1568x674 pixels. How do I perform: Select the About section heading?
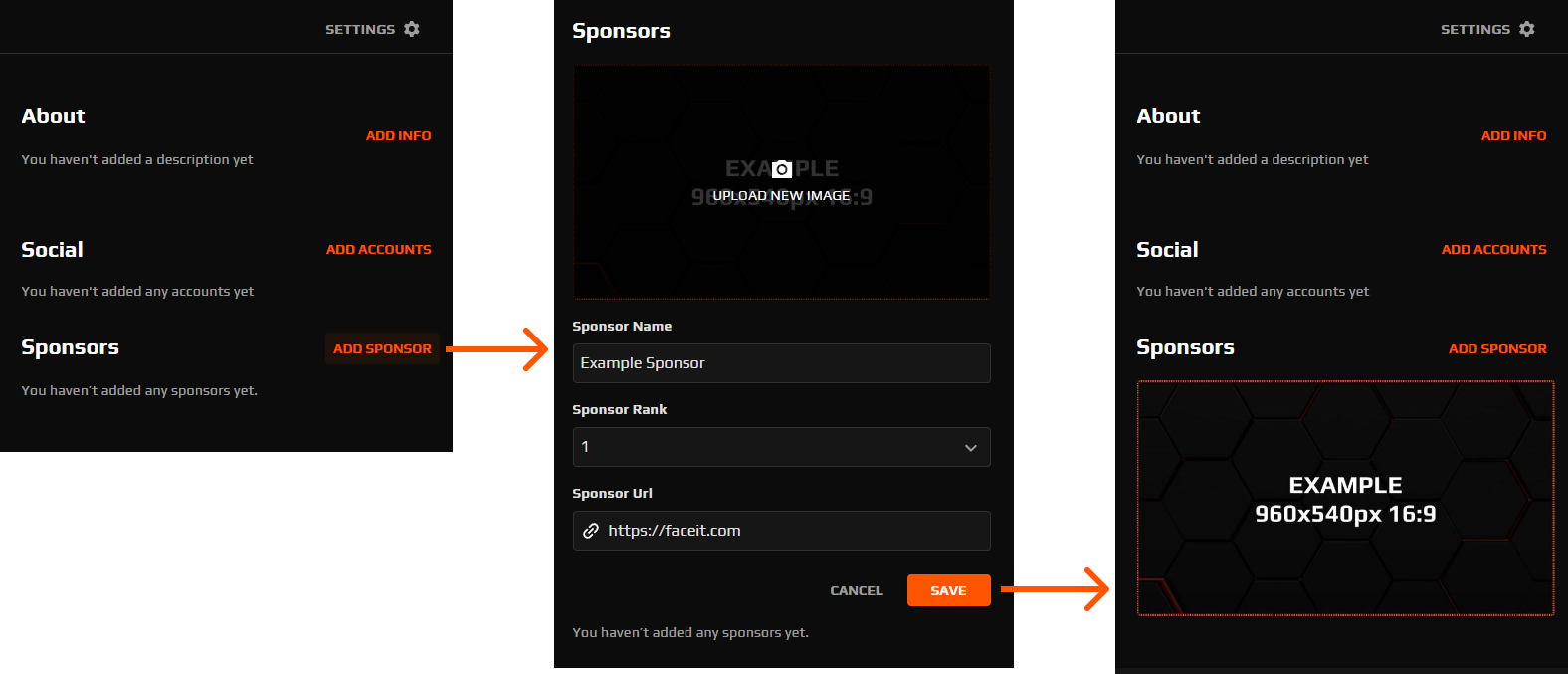(52, 115)
